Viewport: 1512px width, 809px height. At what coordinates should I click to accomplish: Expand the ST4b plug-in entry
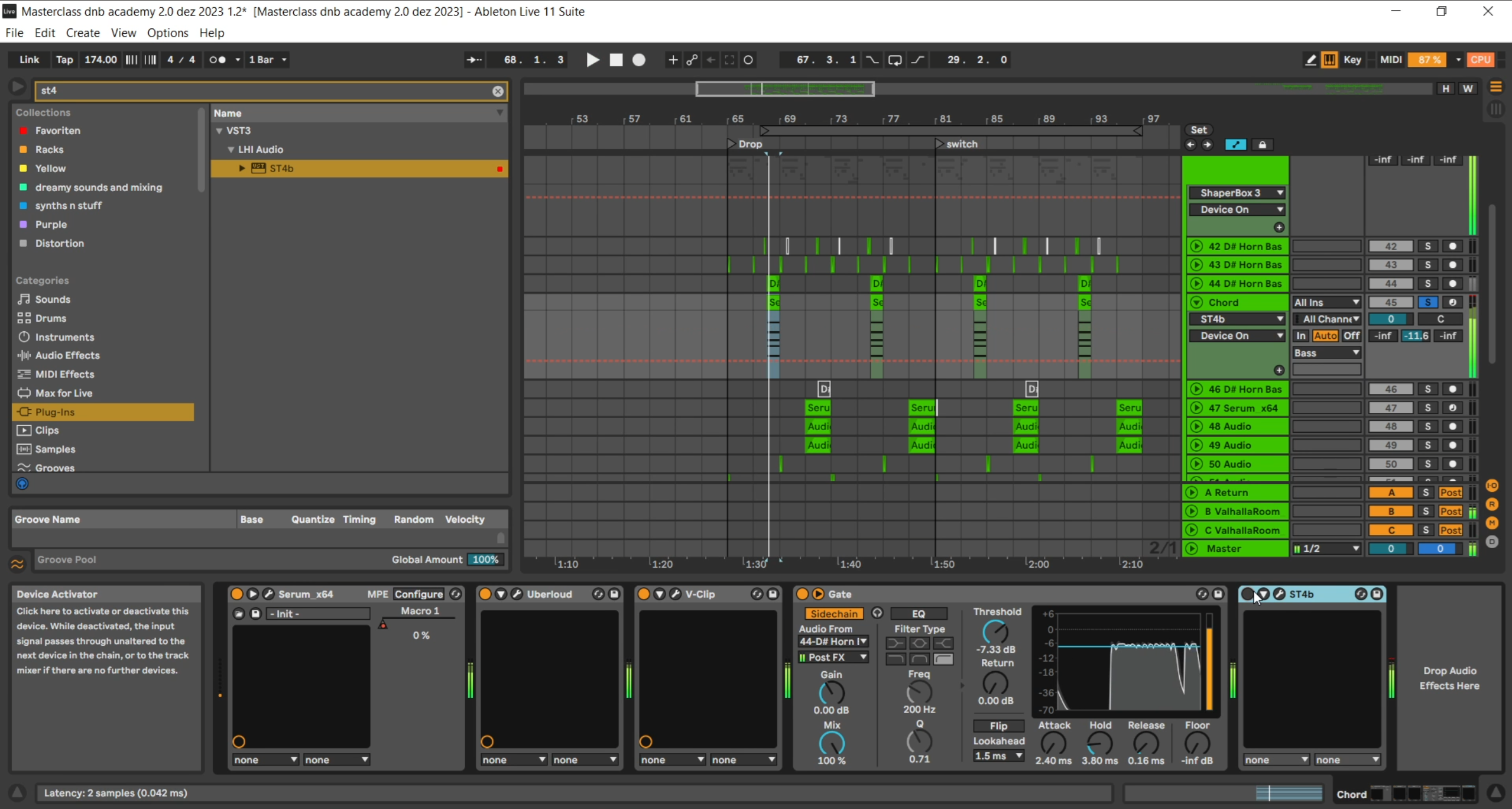pos(242,169)
